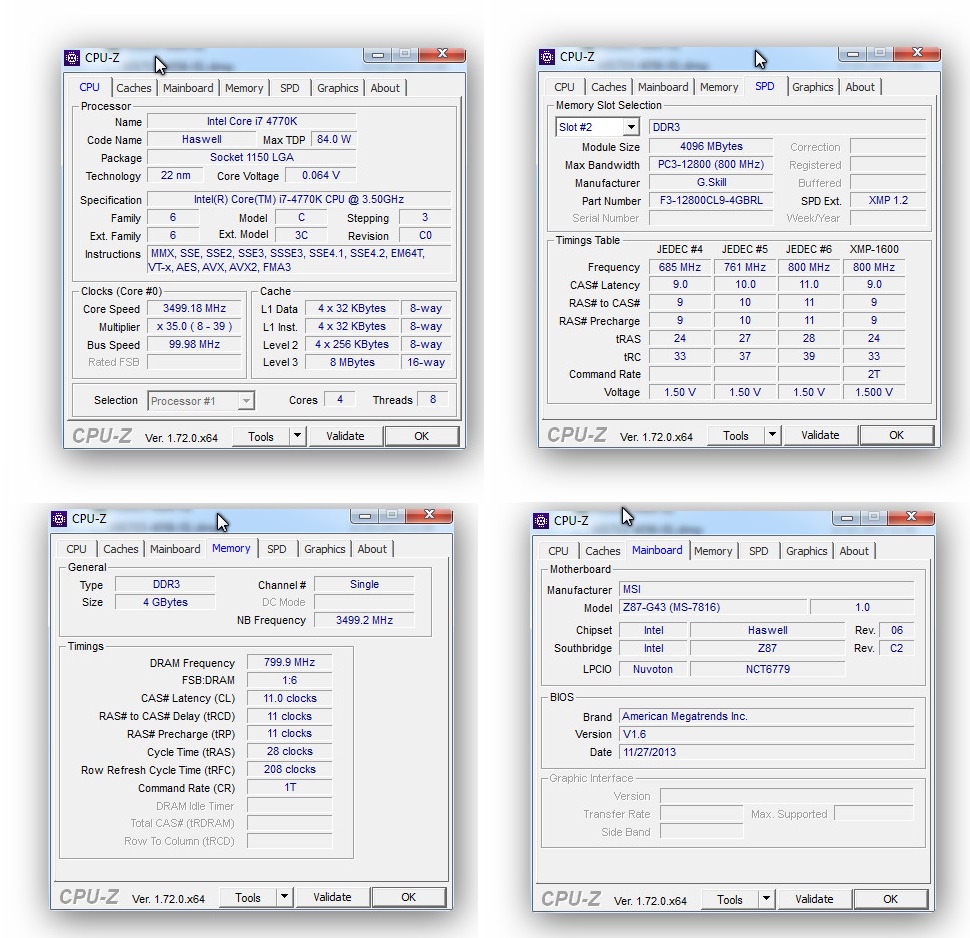
Task: Click the motherboard model Z87-G43 (MS-7816)
Action: pos(713,607)
